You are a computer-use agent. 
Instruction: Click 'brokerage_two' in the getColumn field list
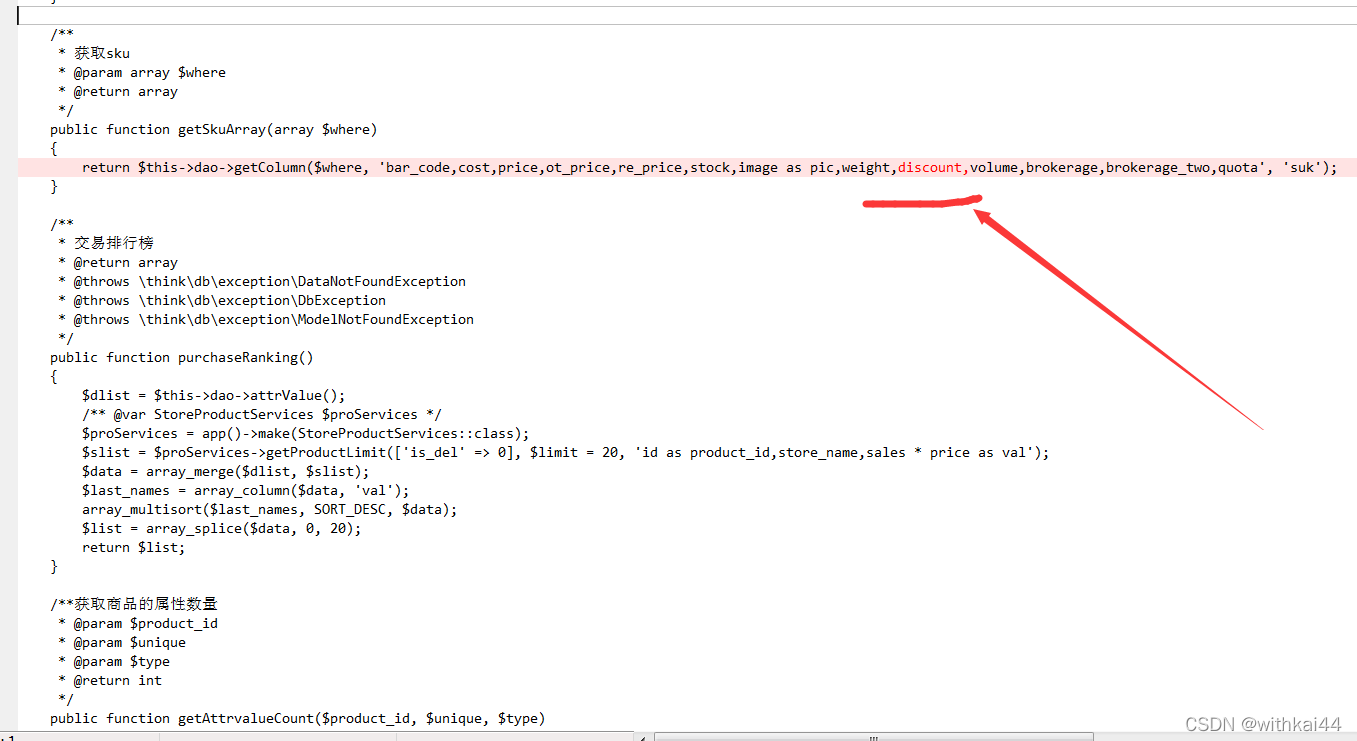(1158, 167)
